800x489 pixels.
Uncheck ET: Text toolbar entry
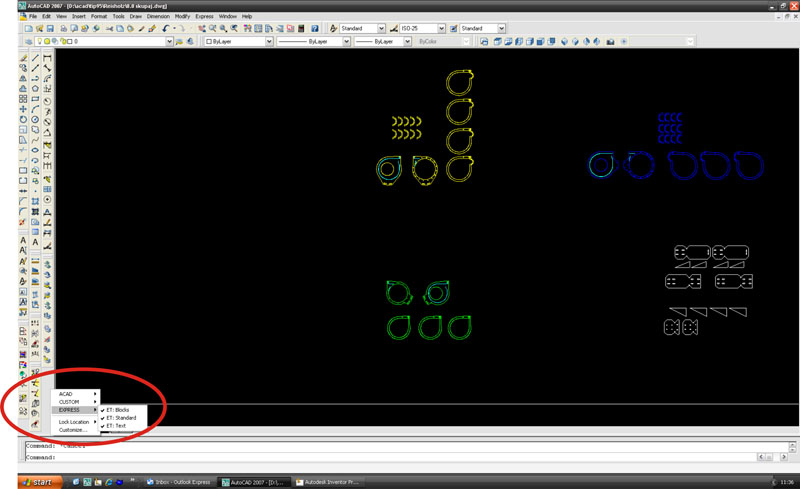(x=116, y=426)
